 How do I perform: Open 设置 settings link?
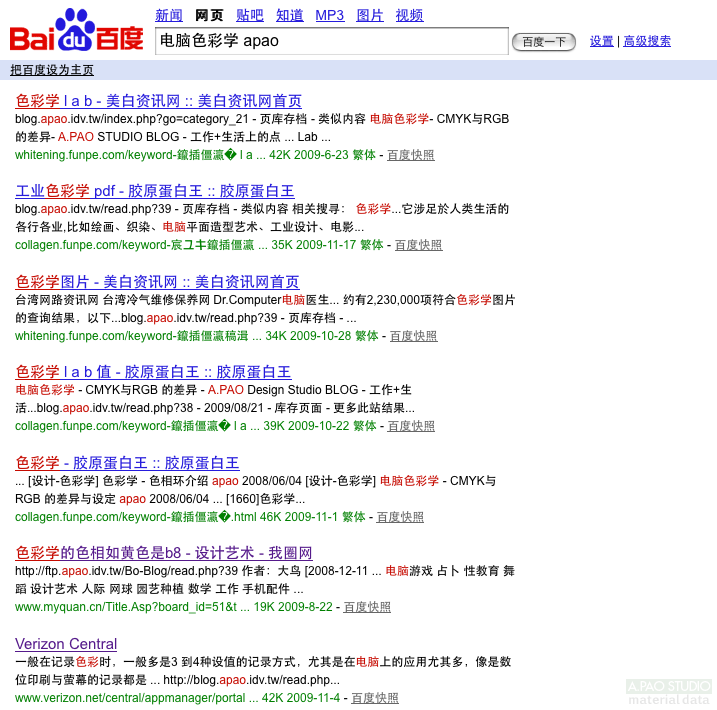pyautogui.click(x=601, y=42)
